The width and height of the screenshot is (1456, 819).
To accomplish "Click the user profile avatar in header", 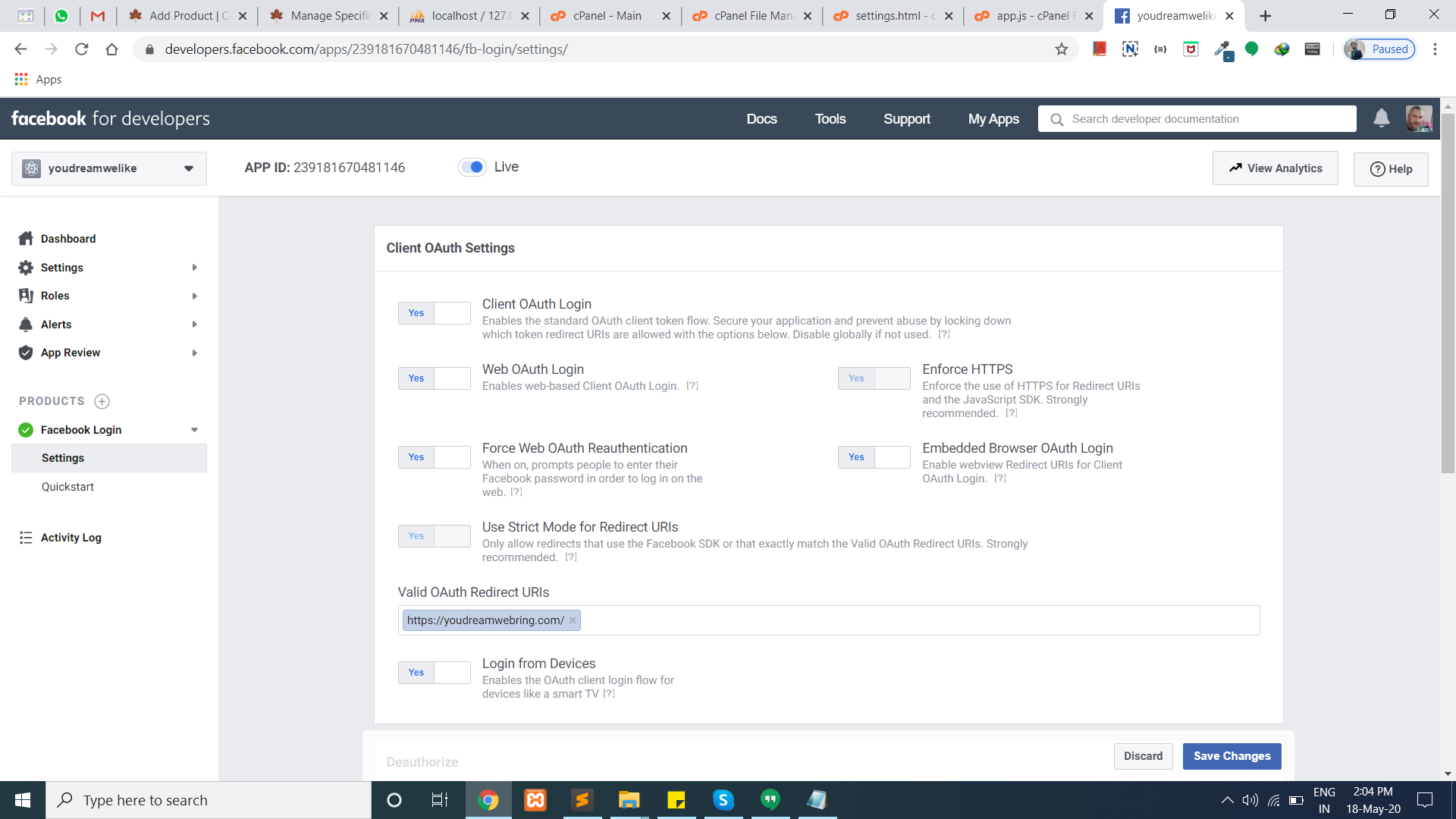I will [x=1418, y=118].
